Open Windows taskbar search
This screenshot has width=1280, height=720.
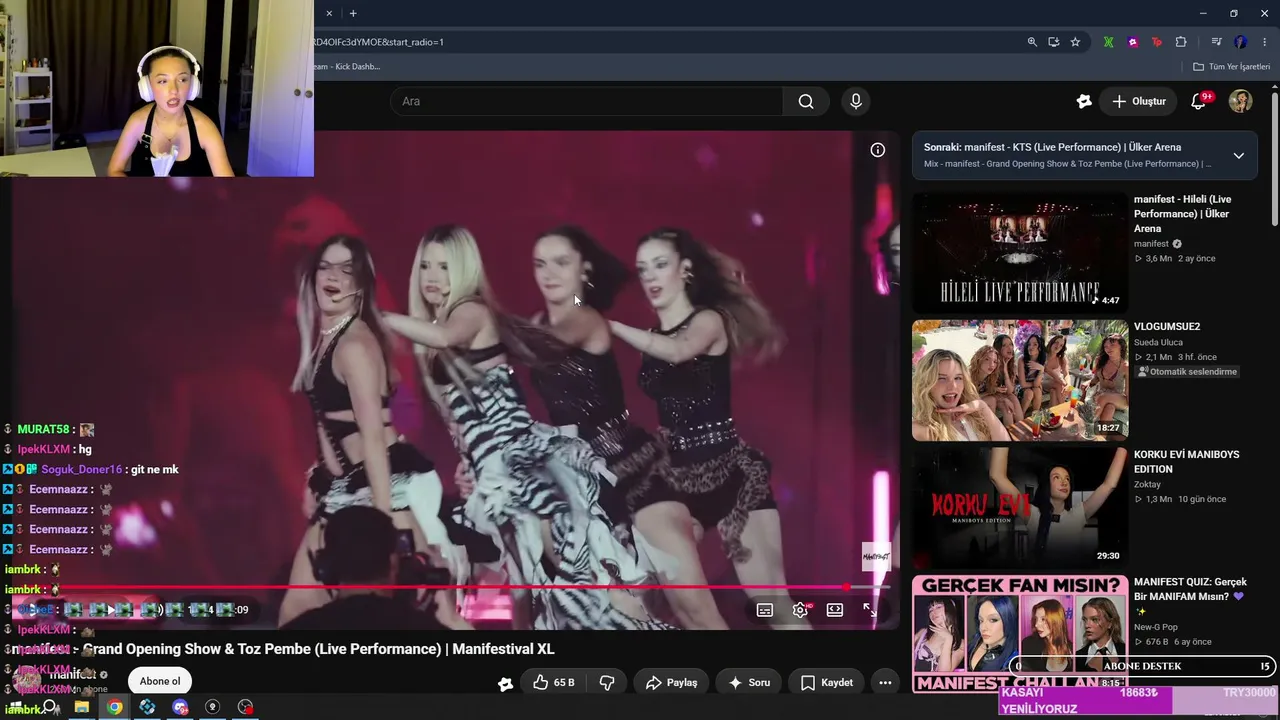click(x=49, y=707)
